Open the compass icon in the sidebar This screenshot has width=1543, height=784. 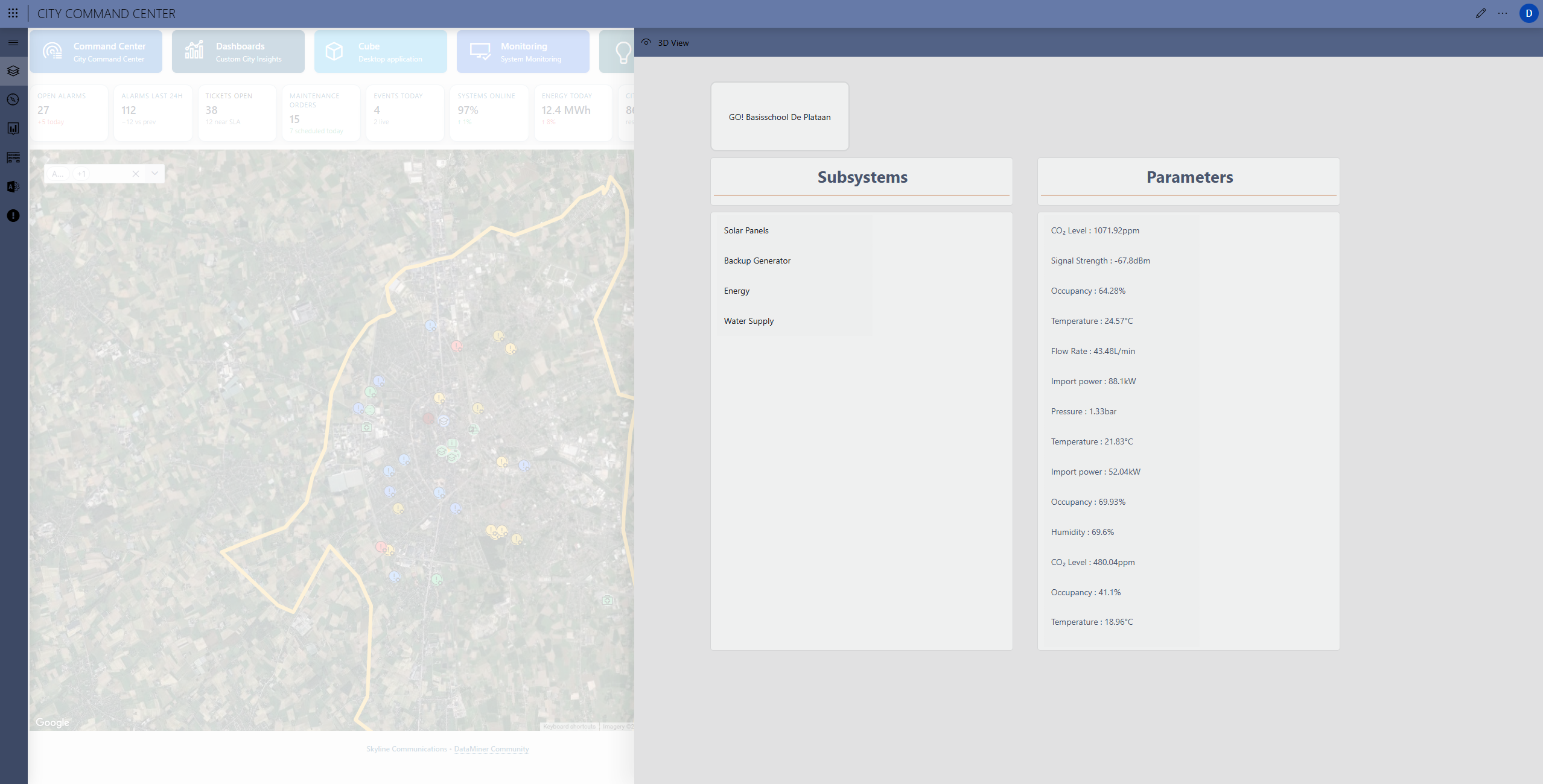[x=13, y=100]
